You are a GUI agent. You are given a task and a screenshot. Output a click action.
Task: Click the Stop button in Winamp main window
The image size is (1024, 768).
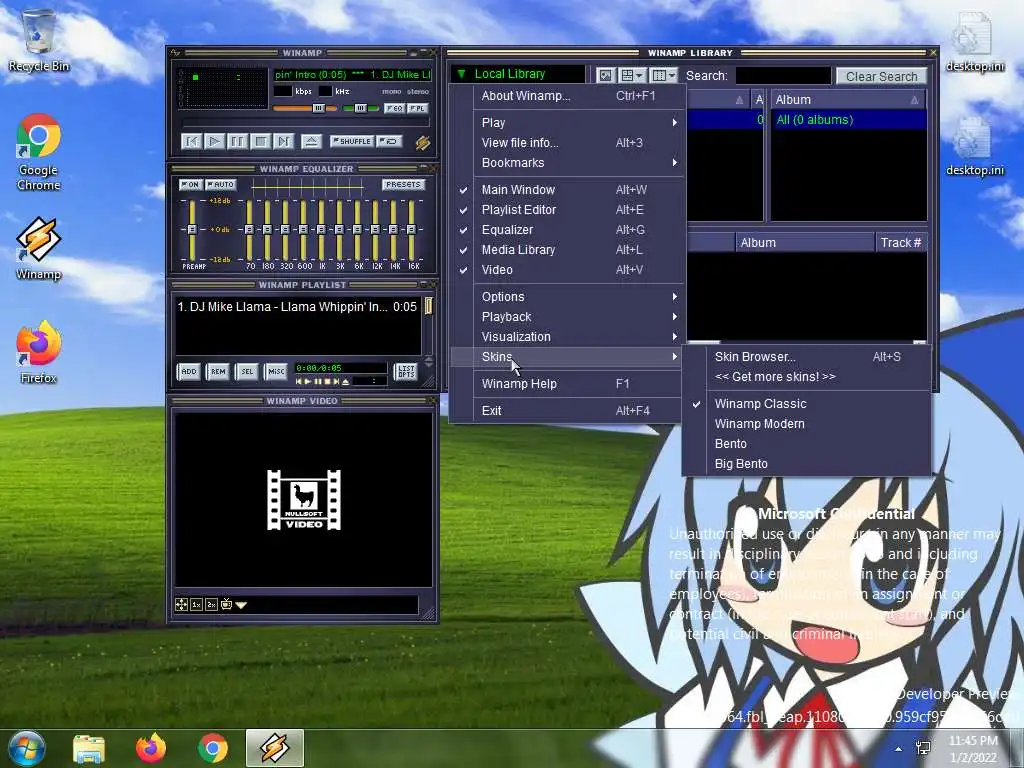pyautogui.click(x=260, y=141)
